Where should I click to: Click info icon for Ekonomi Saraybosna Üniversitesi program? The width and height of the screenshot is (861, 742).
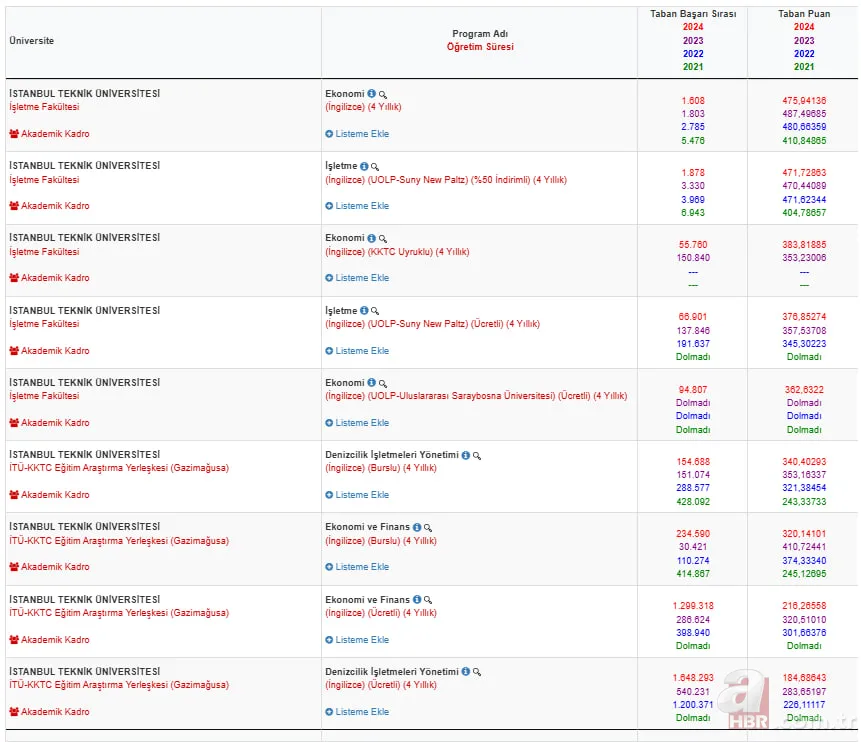(371, 383)
